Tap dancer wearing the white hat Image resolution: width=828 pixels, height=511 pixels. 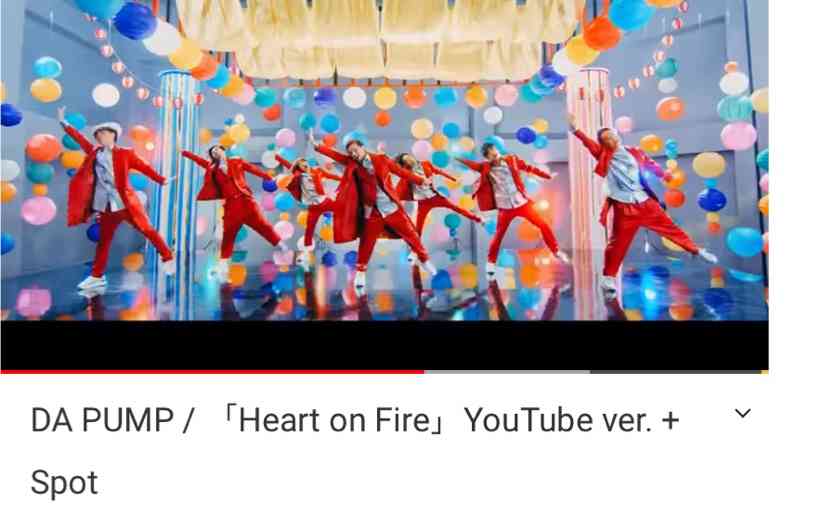pyautogui.click(x=114, y=203)
